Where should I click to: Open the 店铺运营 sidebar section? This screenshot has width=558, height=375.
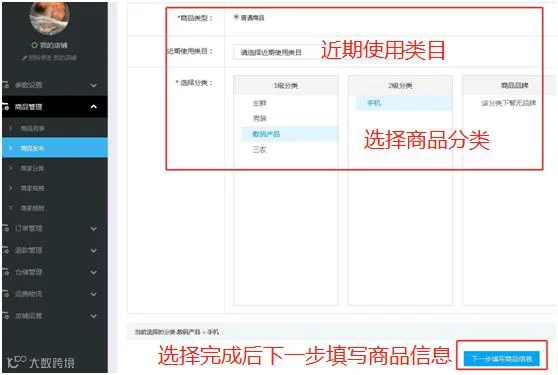point(55,316)
